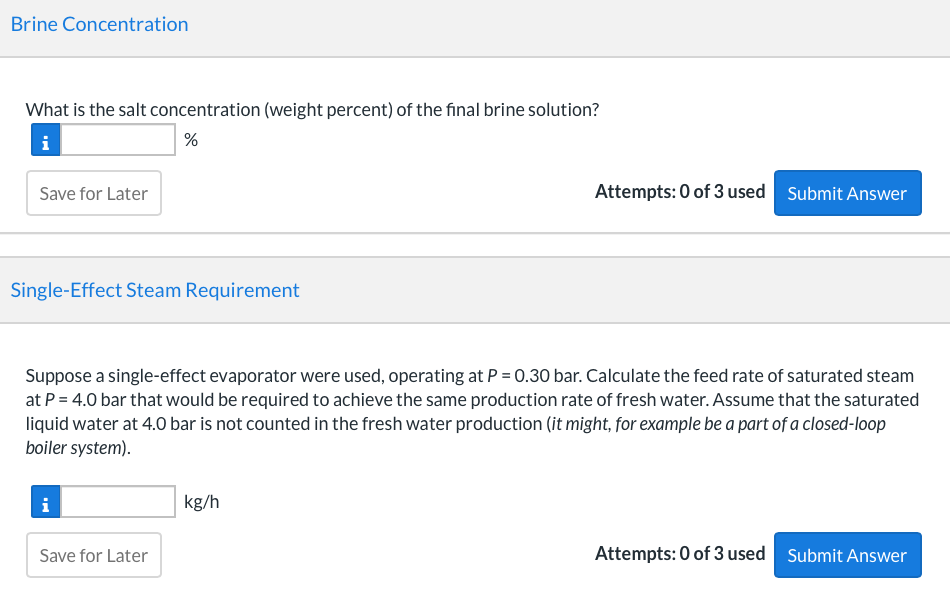The height and width of the screenshot is (590, 950).
Task: Click the salt concentration question text
Action: point(312,109)
